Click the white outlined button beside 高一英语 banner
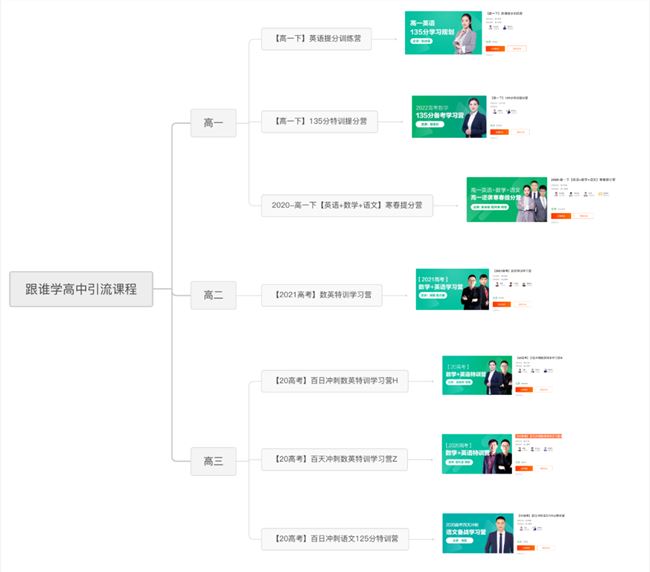The width and height of the screenshot is (650, 572). 517,48
